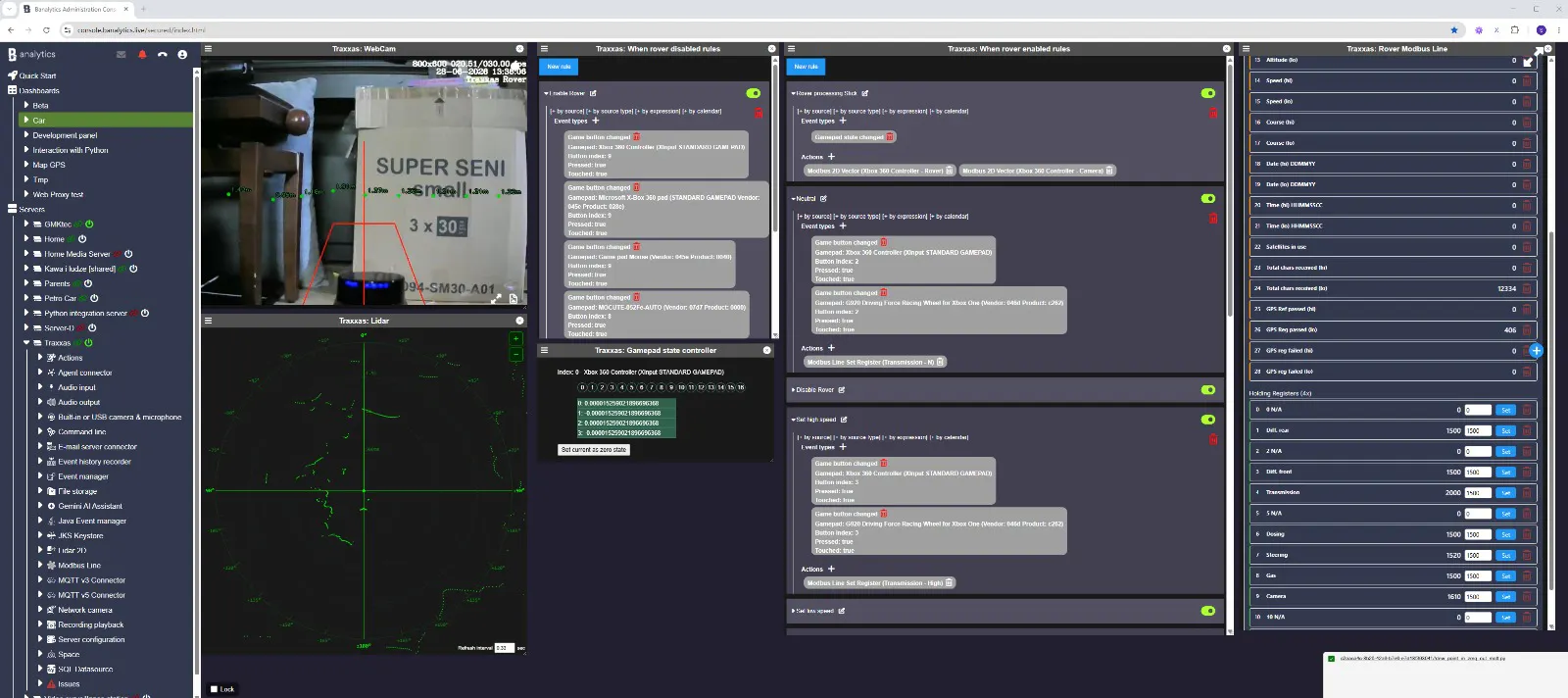Edit the Lidar refresh interval field
This screenshot has height=698, width=1568.
pos(504,648)
